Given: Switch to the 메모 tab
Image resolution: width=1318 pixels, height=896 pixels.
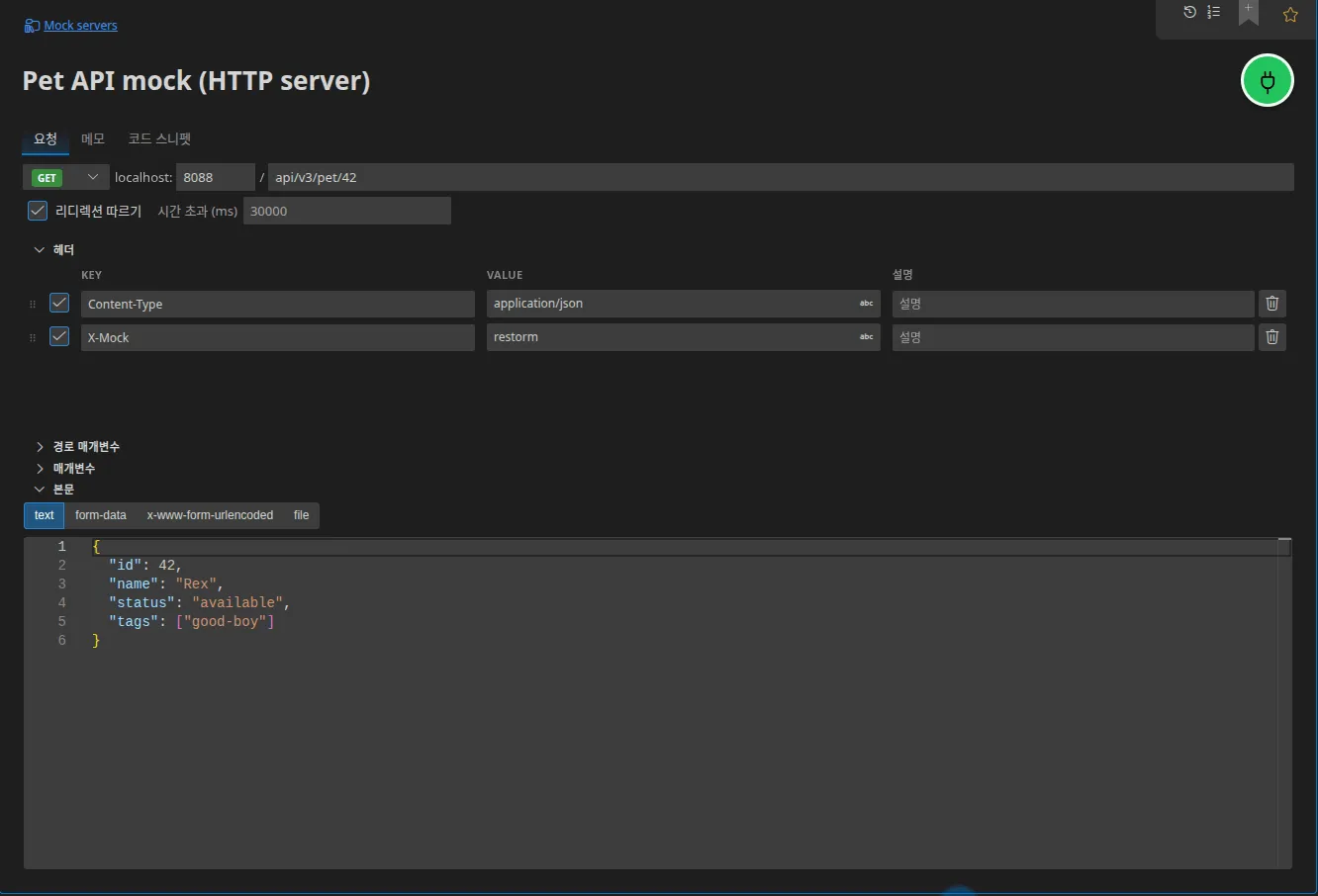Looking at the screenshot, I should (93, 139).
